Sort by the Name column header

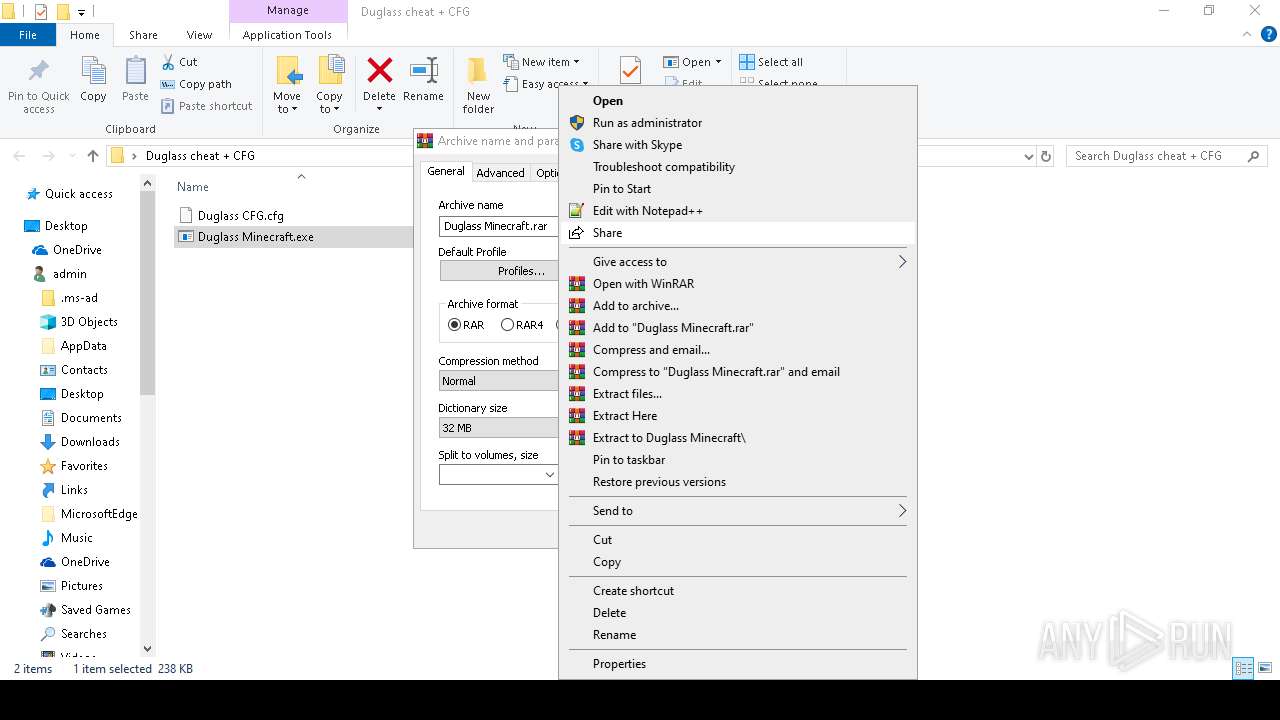click(193, 187)
